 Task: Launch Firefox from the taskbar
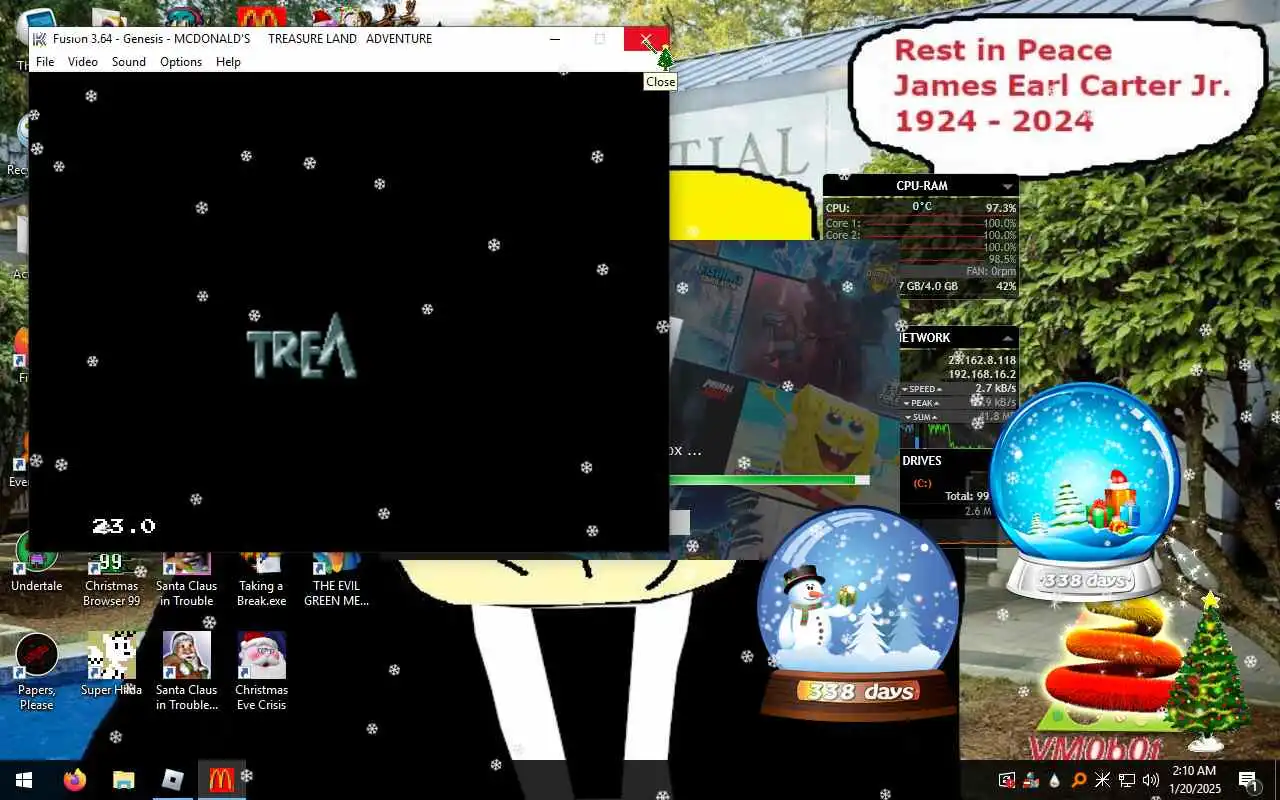(x=75, y=780)
